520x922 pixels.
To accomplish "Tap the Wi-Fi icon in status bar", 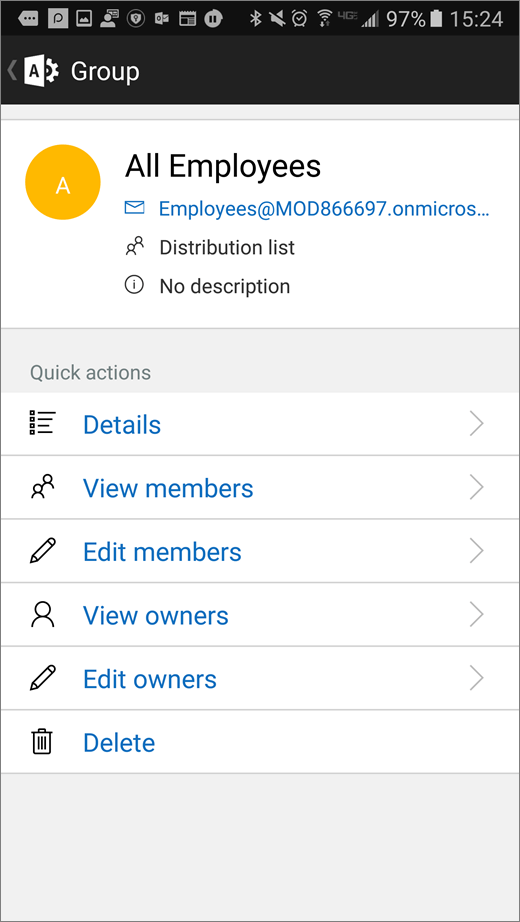I will (x=324, y=19).
